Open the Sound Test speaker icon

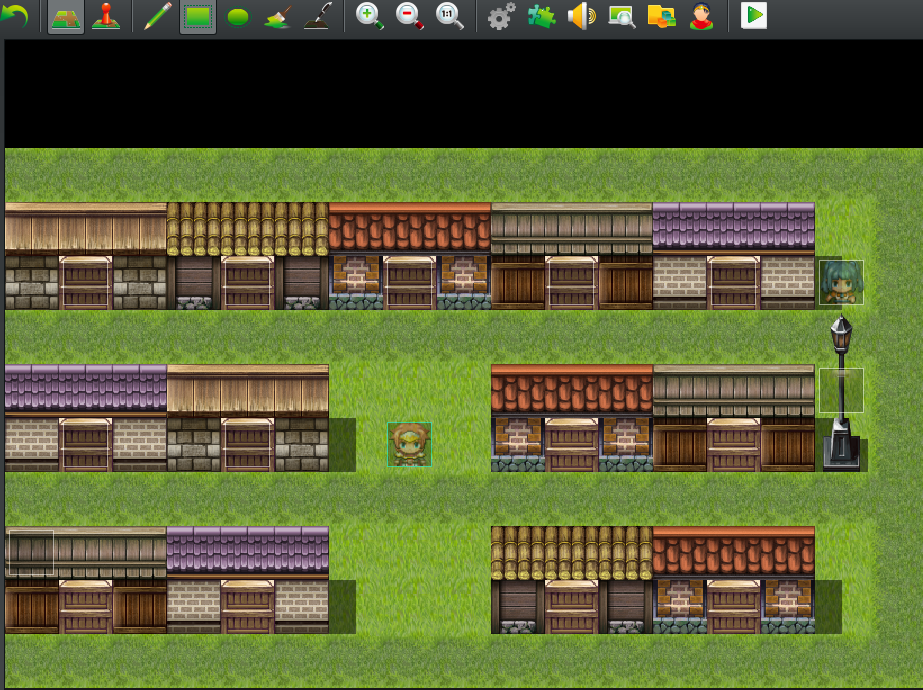582,16
